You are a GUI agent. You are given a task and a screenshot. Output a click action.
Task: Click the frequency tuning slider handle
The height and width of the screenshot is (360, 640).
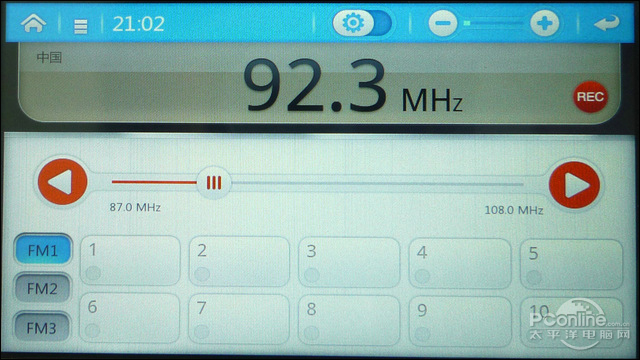click(x=214, y=182)
